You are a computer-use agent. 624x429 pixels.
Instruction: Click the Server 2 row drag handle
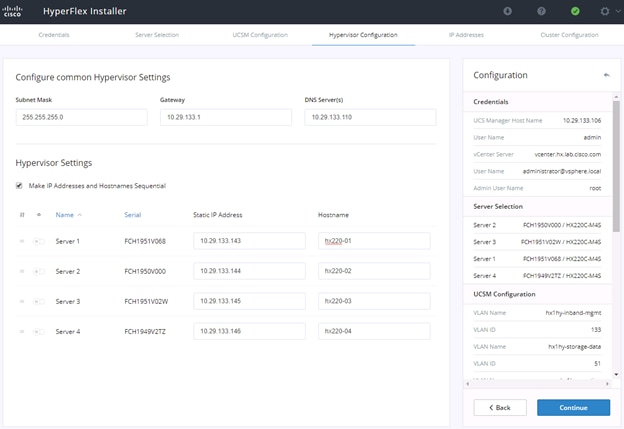tap(22, 271)
